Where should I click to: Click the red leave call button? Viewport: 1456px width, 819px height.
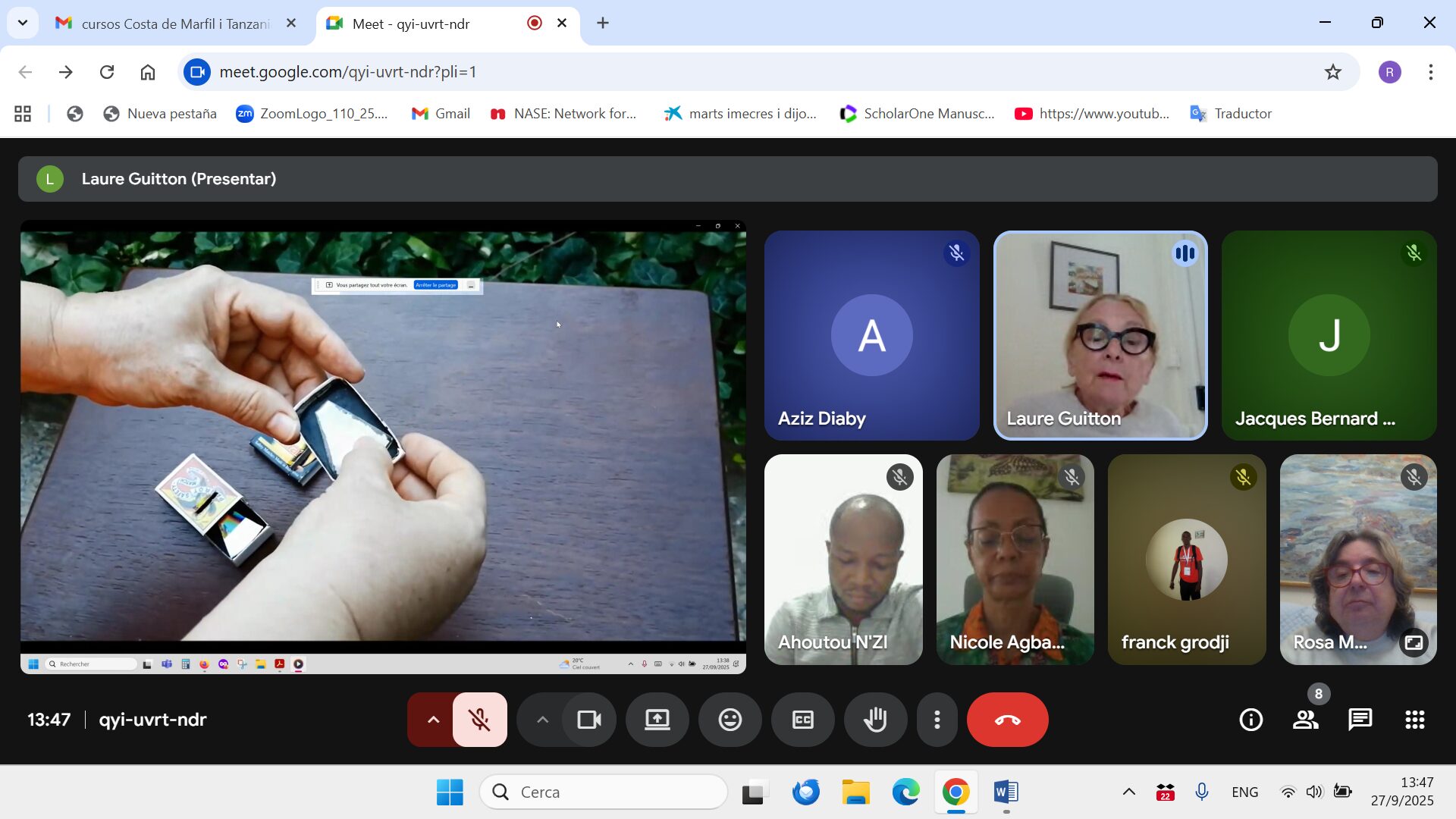coord(1007,720)
